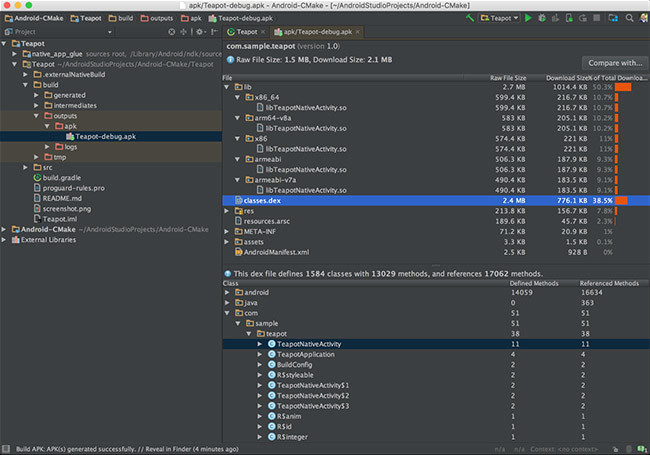650x455 pixels.
Task: Collapse the arm64-v8a folder
Action: coord(237,118)
